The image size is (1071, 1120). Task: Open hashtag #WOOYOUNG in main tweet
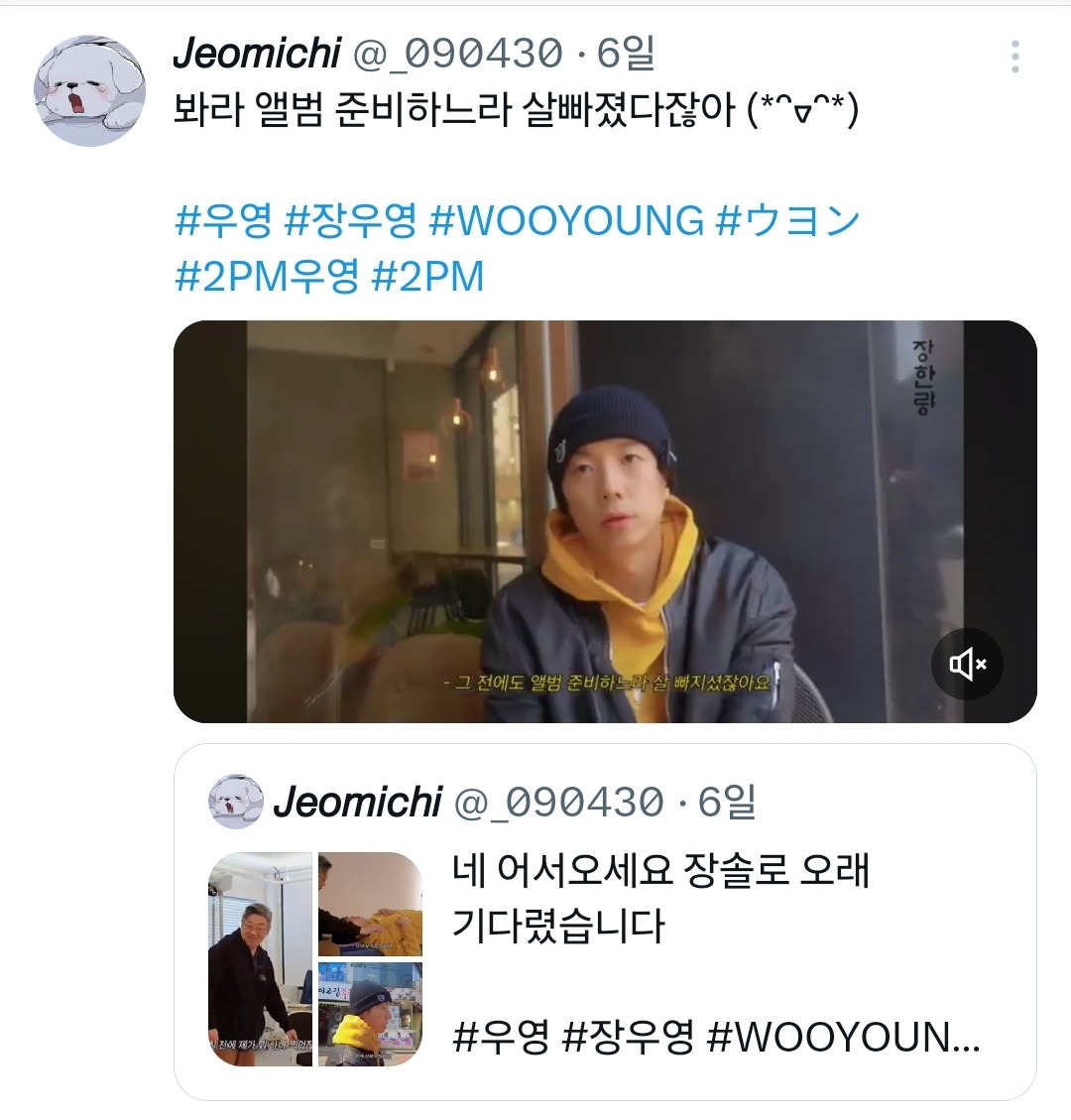coord(566,220)
